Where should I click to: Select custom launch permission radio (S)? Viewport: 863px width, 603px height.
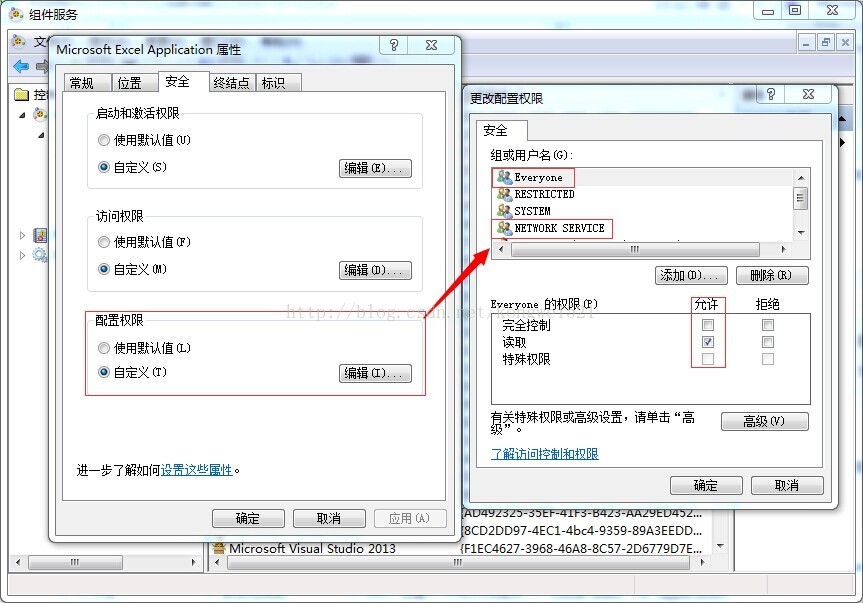point(103,167)
